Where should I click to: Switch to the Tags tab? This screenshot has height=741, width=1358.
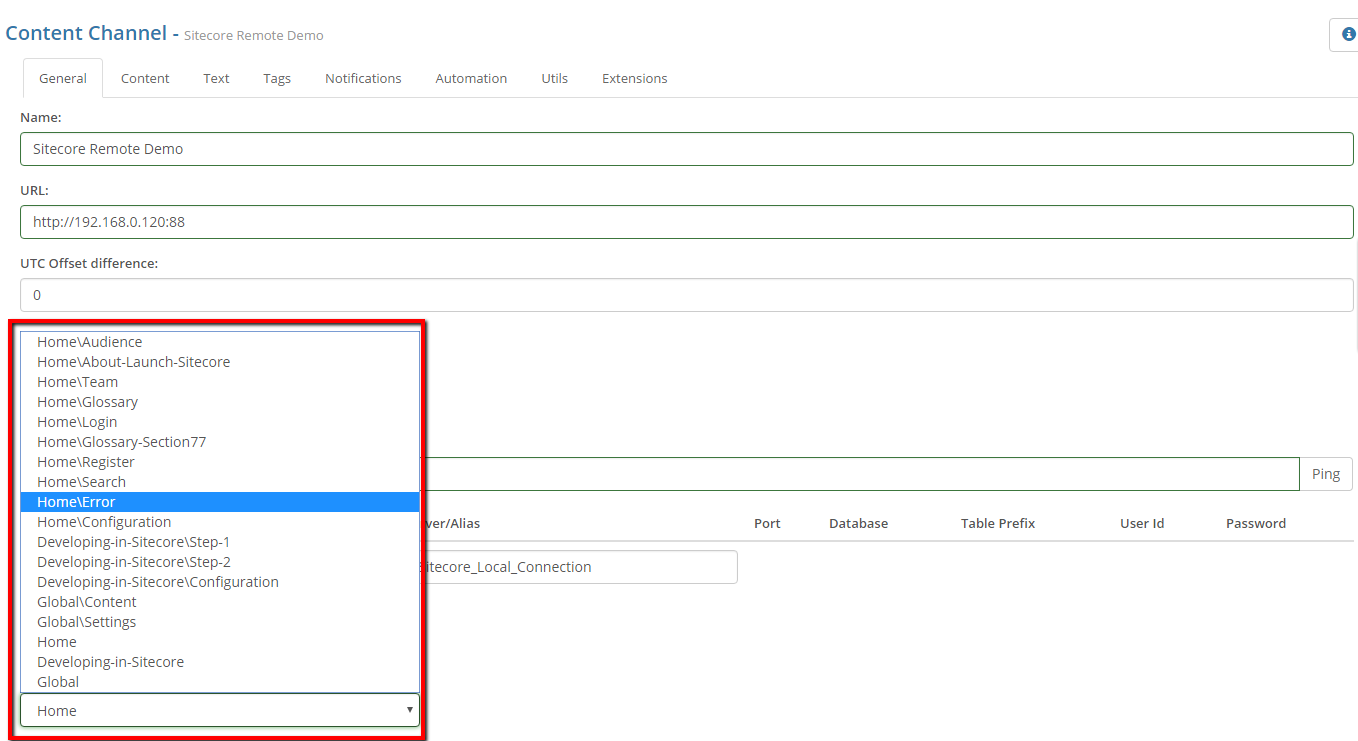point(277,78)
